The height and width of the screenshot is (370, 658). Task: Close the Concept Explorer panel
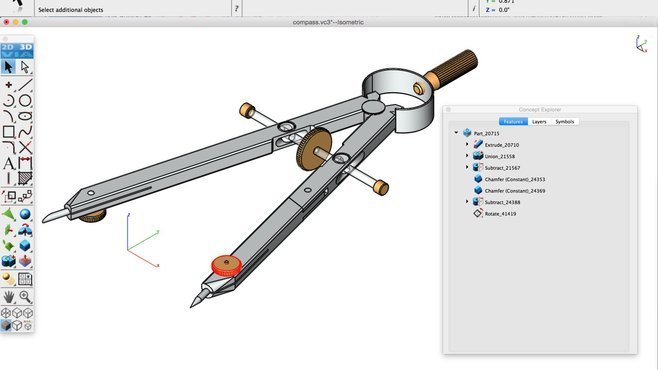448,109
